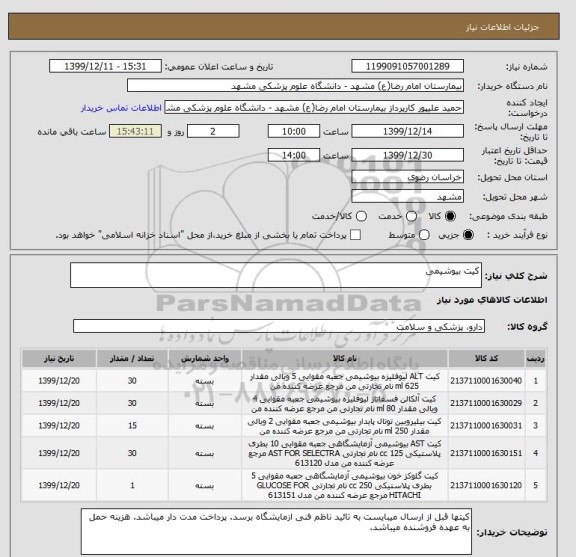Screen dimensions: 576x557
Task: Click the نام کالا column header
Action: pos(345,359)
